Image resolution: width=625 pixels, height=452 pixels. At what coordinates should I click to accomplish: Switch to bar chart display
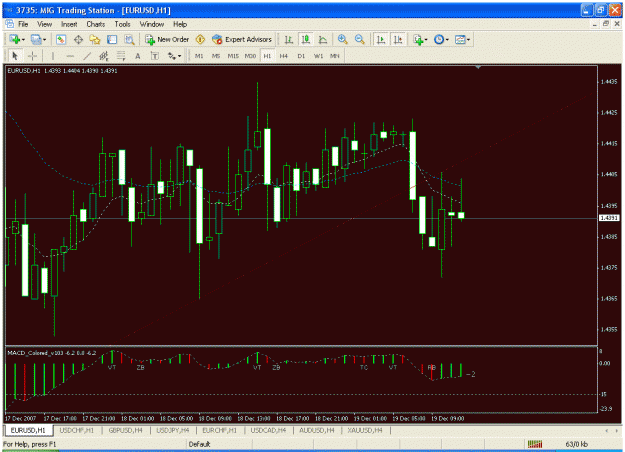[289, 39]
